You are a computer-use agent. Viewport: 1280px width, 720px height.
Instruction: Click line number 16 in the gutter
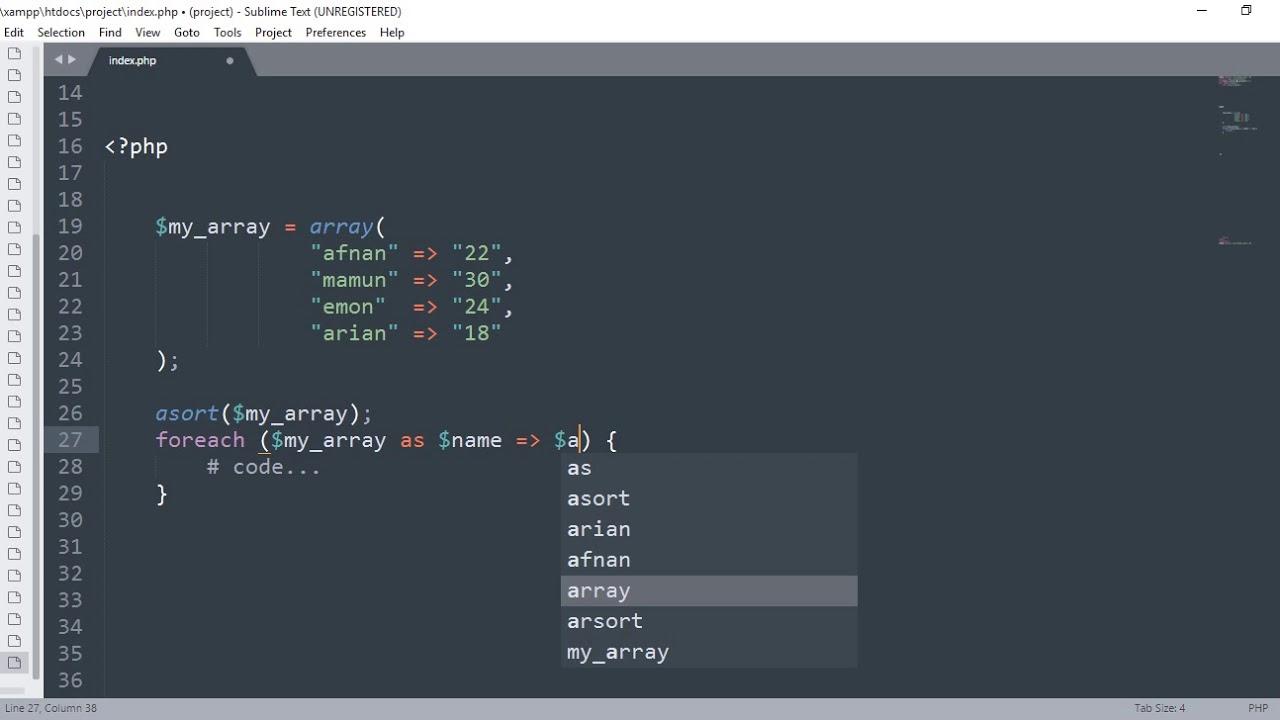pyautogui.click(x=70, y=146)
